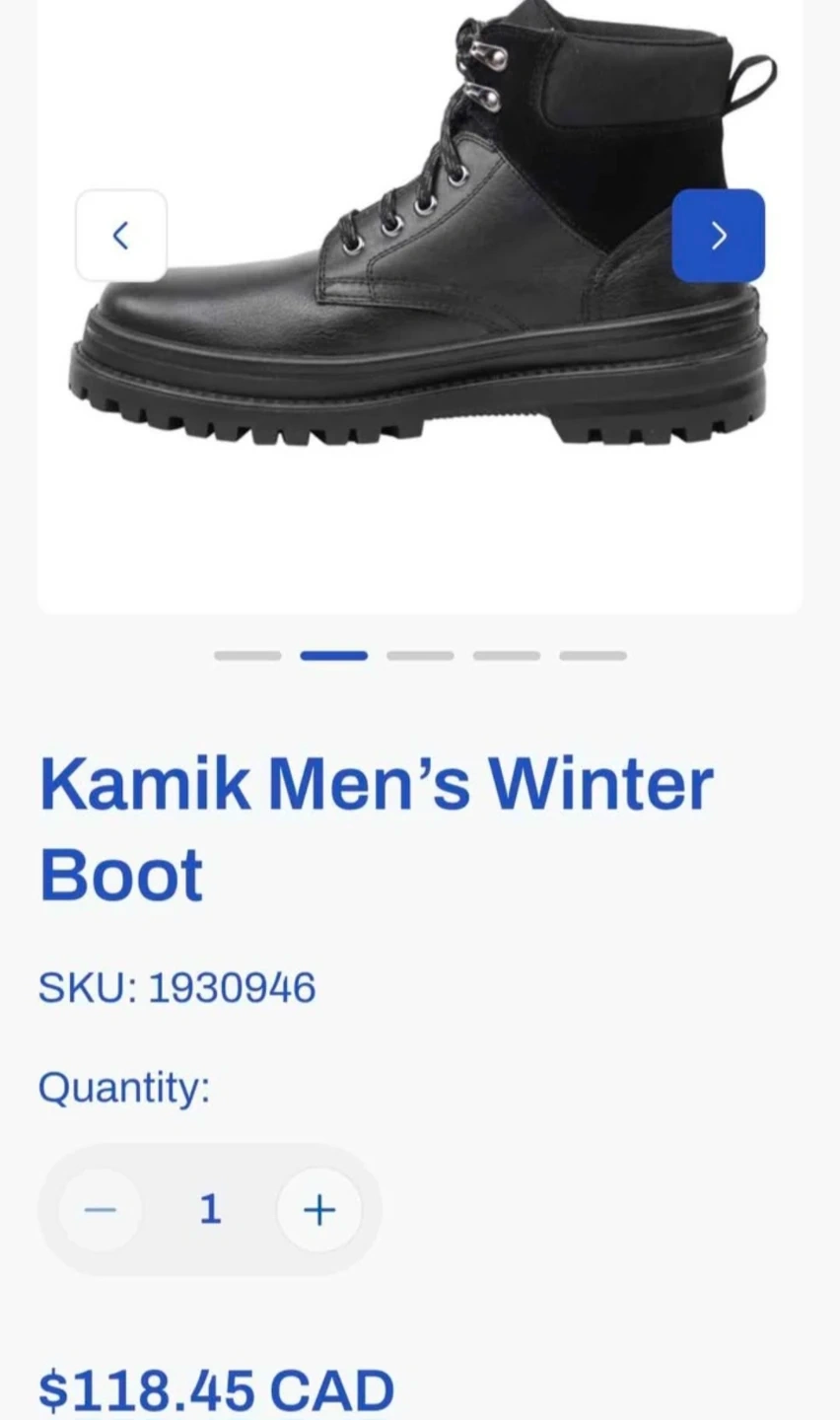840x1420 pixels.
Task: Tap the $118.45 CAD price
Action: point(216,1390)
